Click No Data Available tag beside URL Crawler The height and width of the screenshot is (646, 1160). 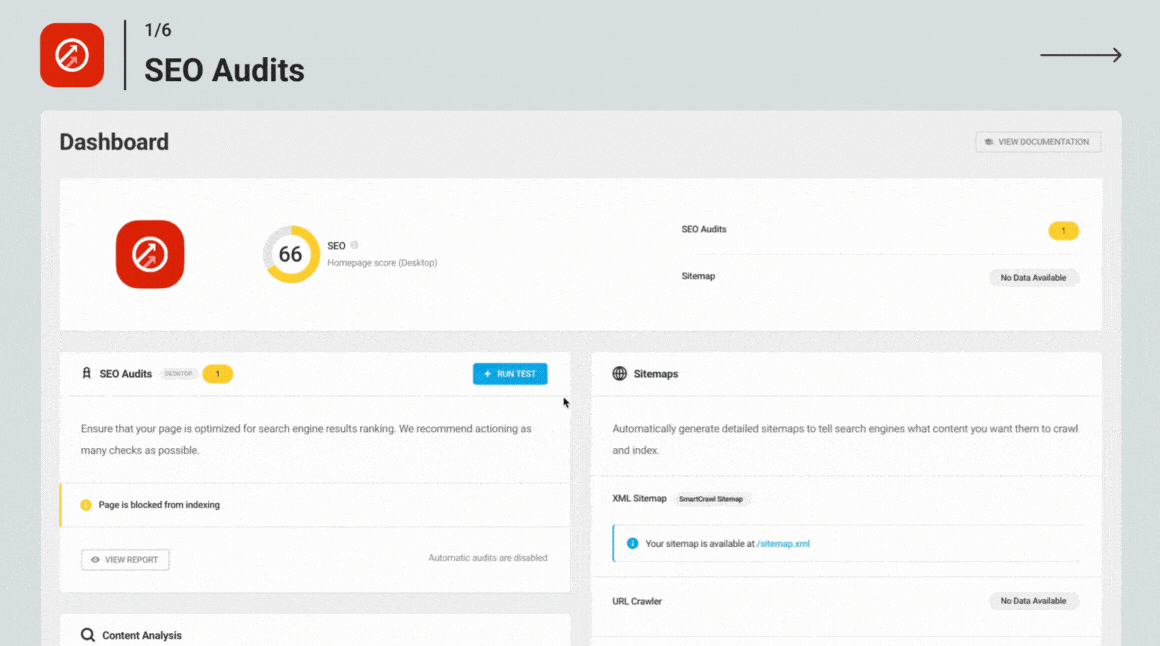(1033, 601)
